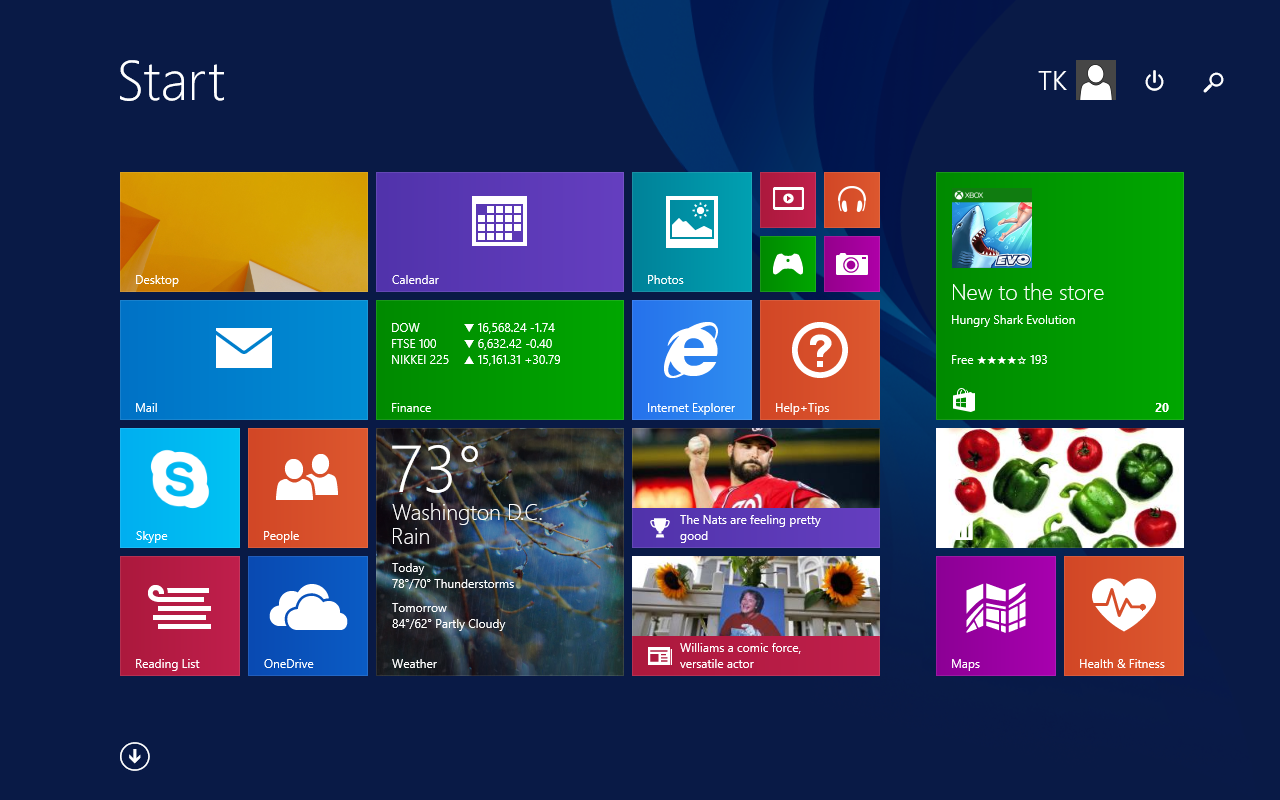The width and height of the screenshot is (1280, 800).
Task: Click the Tomorrow Partly Cloudy forecast text
Action: [449, 616]
